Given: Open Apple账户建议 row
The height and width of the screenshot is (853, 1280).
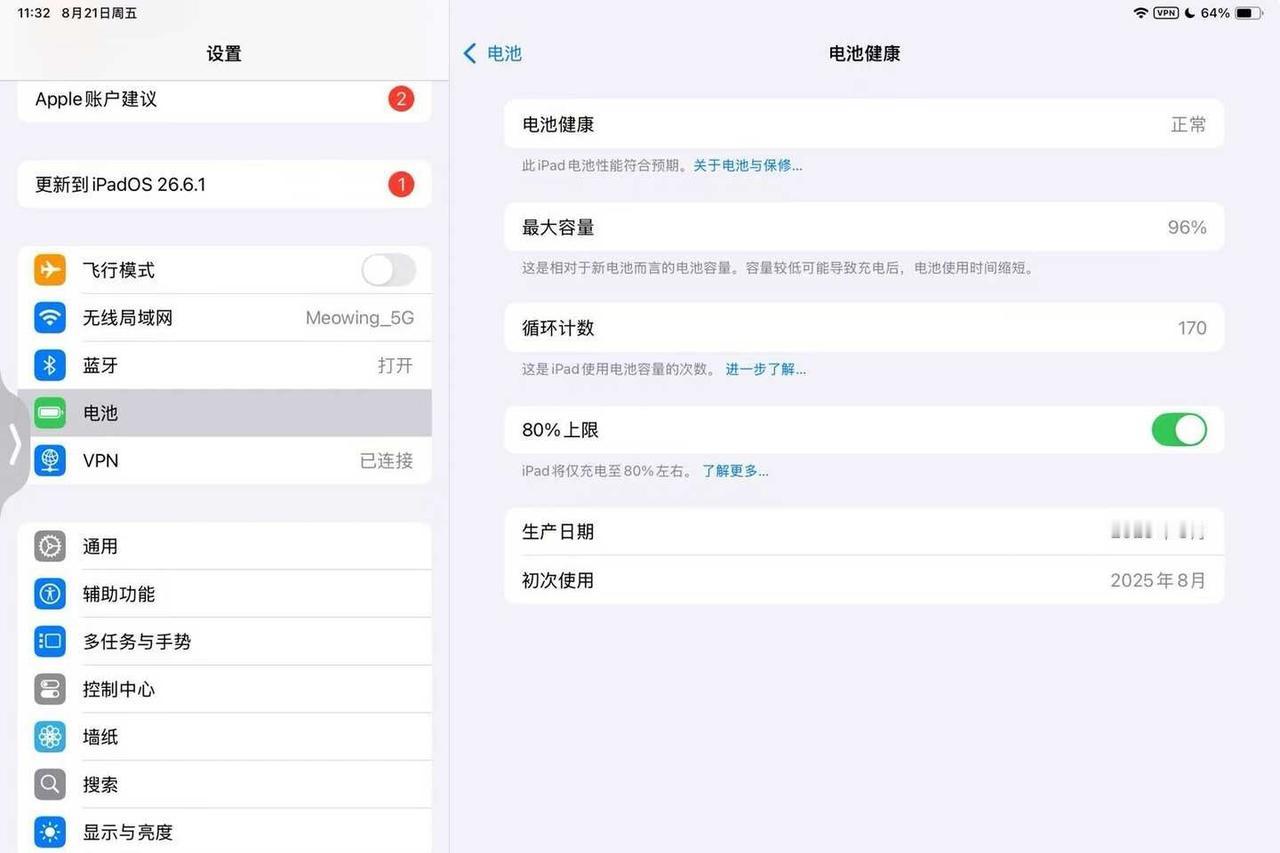Looking at the screenshot, I should 224,99.
